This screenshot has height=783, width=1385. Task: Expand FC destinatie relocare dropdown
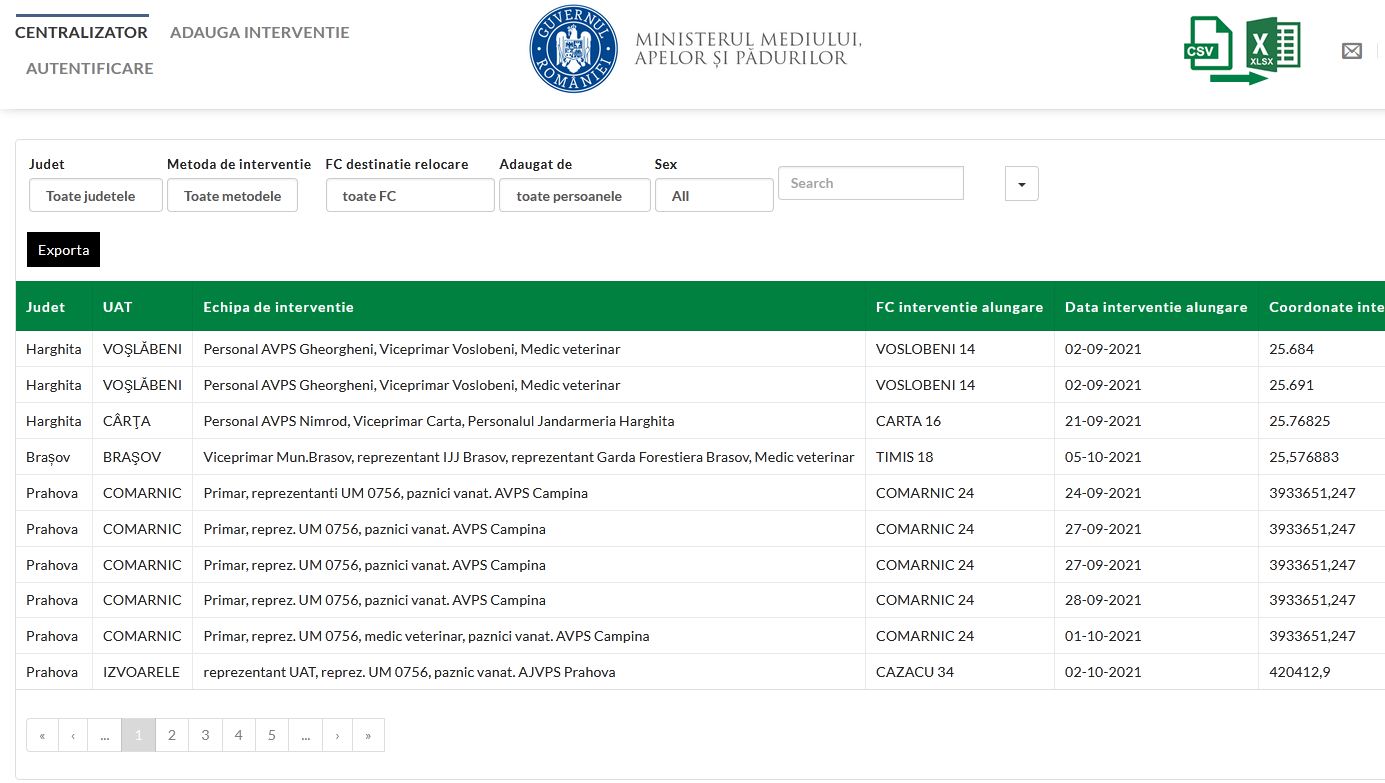(410, 196)
